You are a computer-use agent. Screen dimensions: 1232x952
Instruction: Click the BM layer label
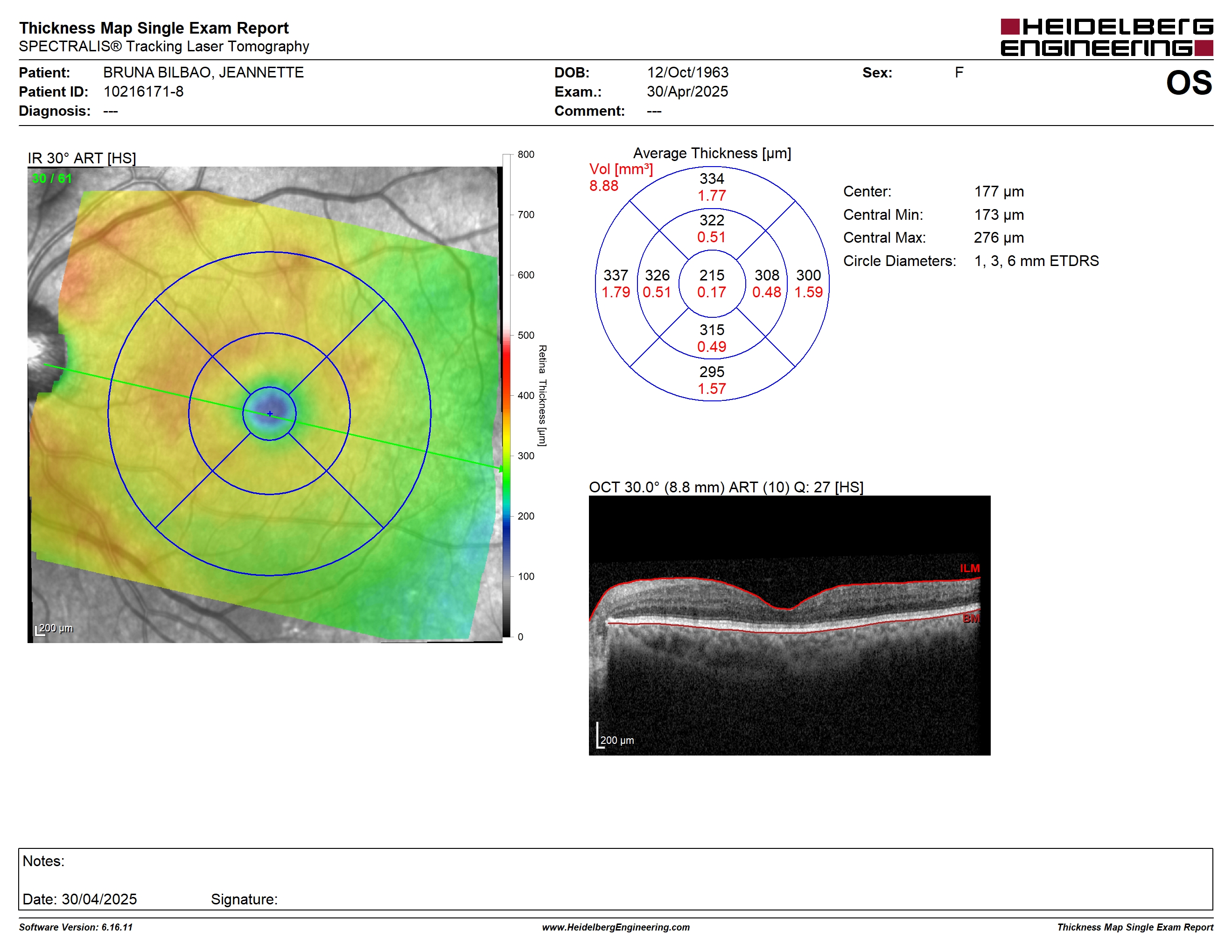(971, 619)
